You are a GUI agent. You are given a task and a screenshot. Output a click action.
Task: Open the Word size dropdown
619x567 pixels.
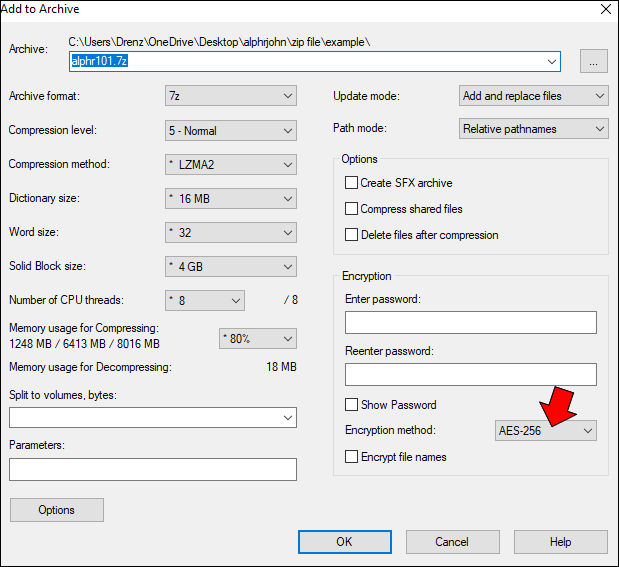231,233
